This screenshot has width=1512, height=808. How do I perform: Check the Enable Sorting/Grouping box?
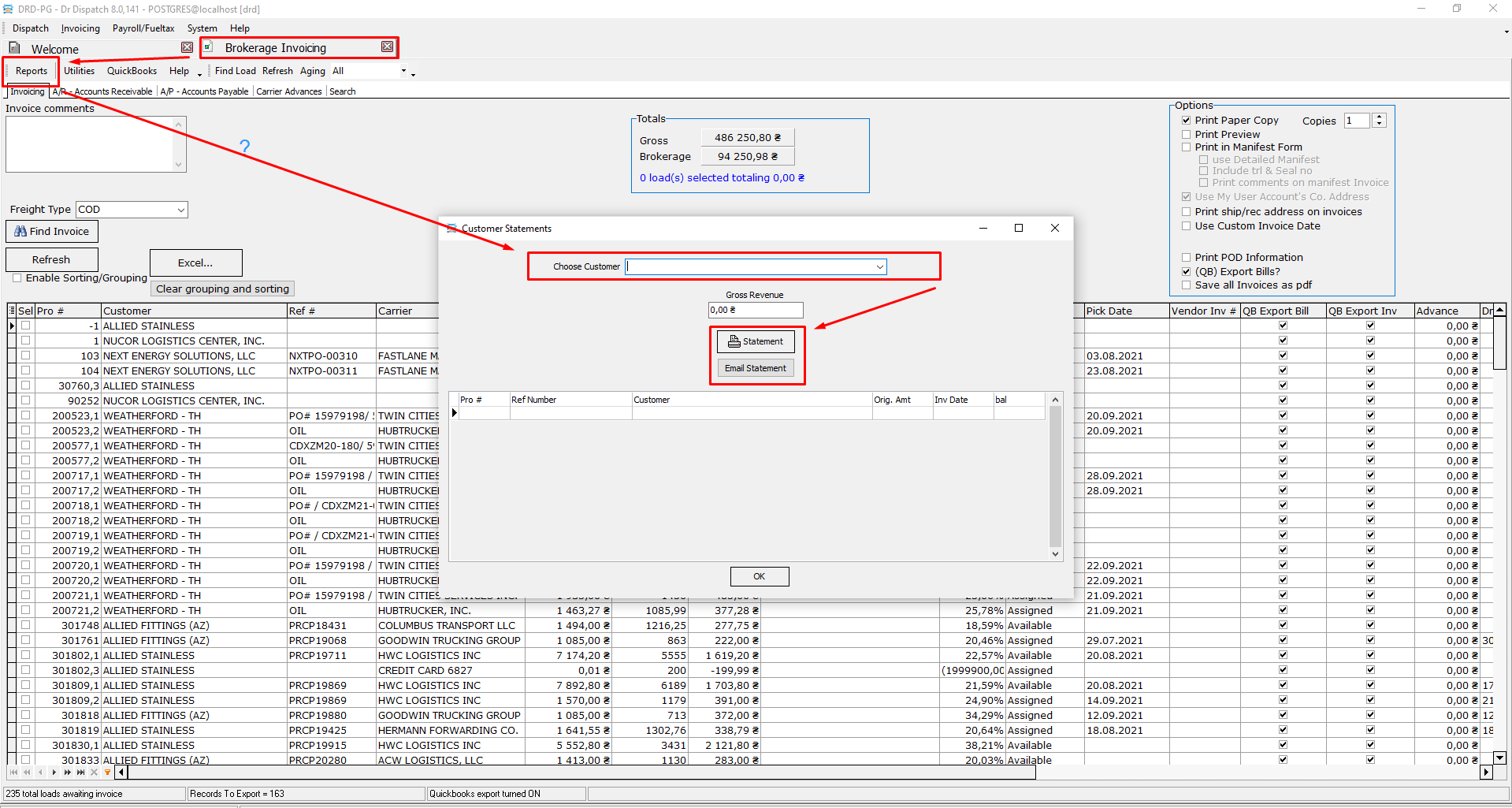[17, 278]
